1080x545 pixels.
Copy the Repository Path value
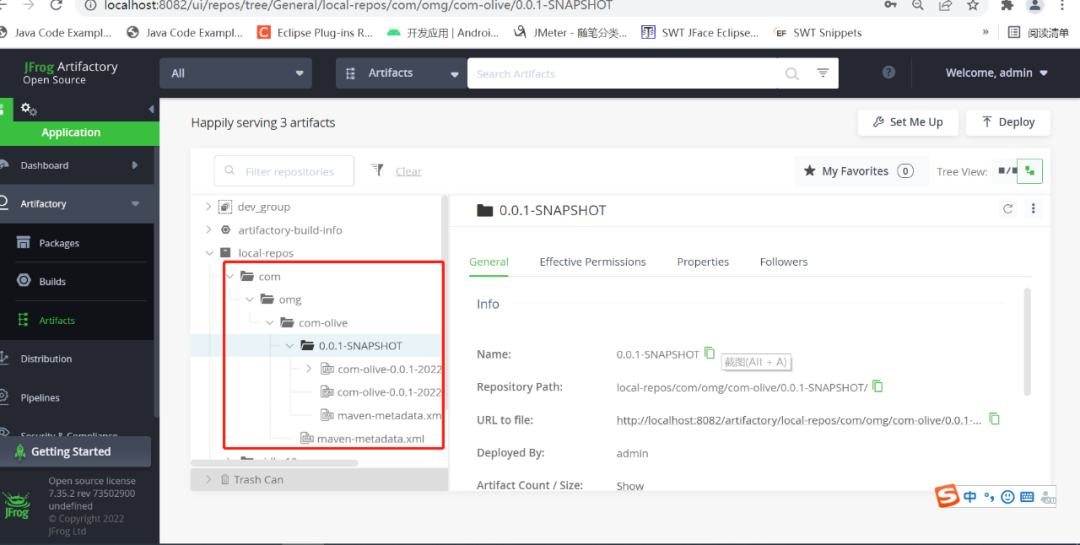[878, 387]
